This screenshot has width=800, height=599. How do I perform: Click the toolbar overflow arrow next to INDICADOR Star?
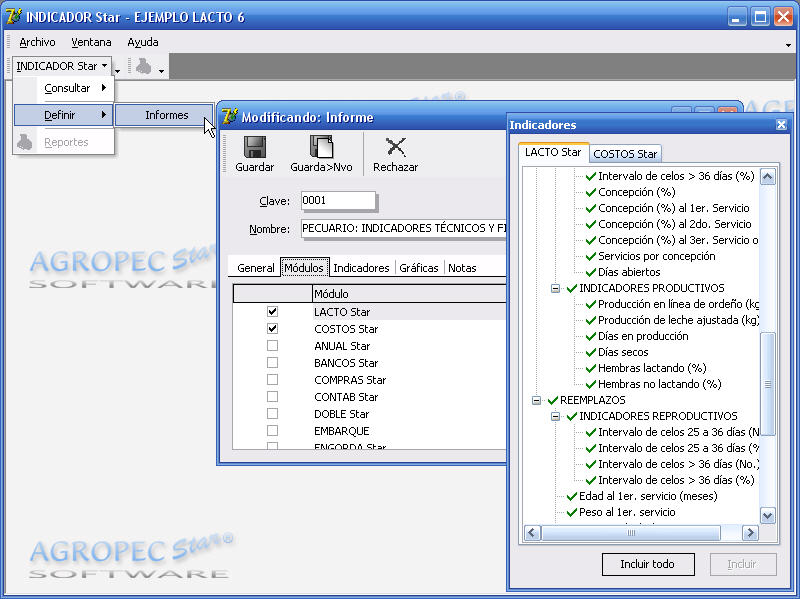coord(118,71)
